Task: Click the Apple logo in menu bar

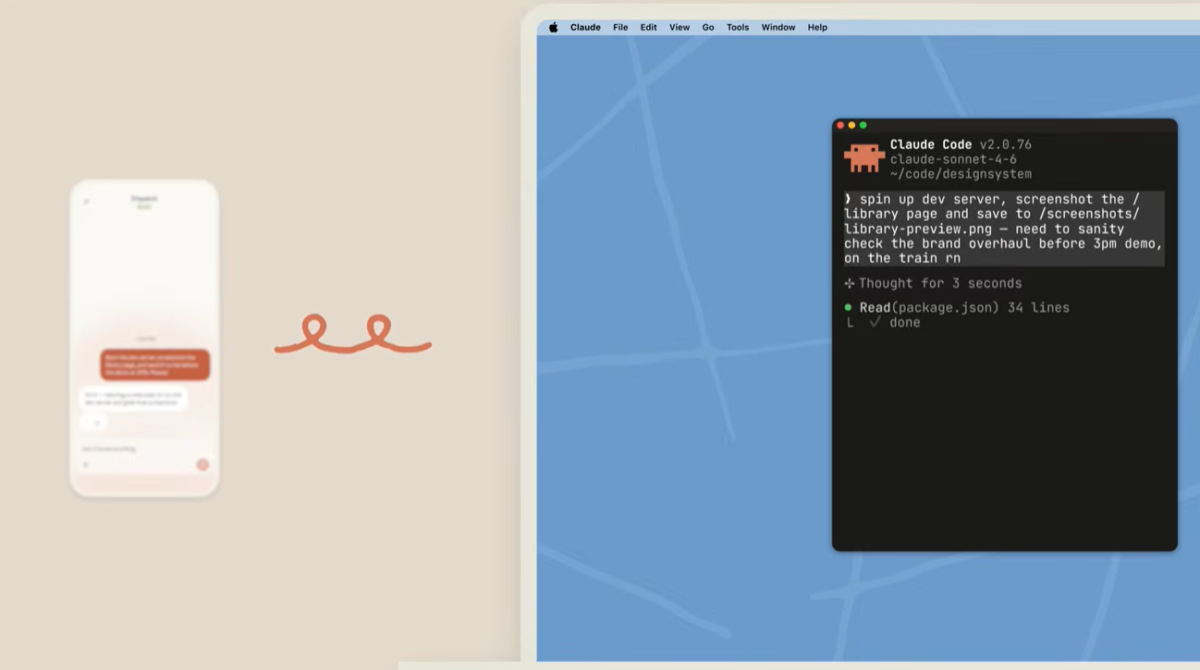Action: (553, 27)
